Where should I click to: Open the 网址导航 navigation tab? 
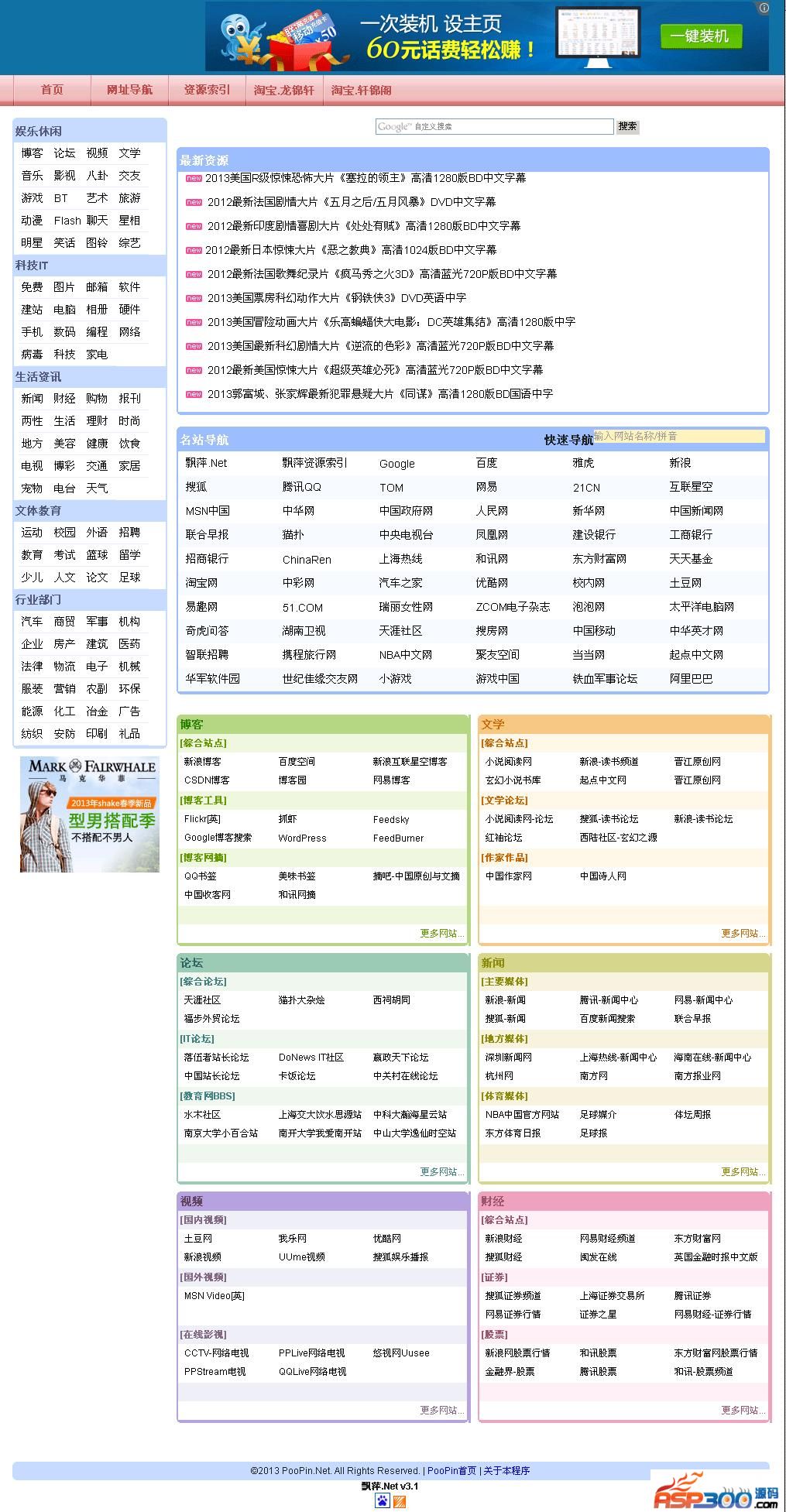coord(129,90)
